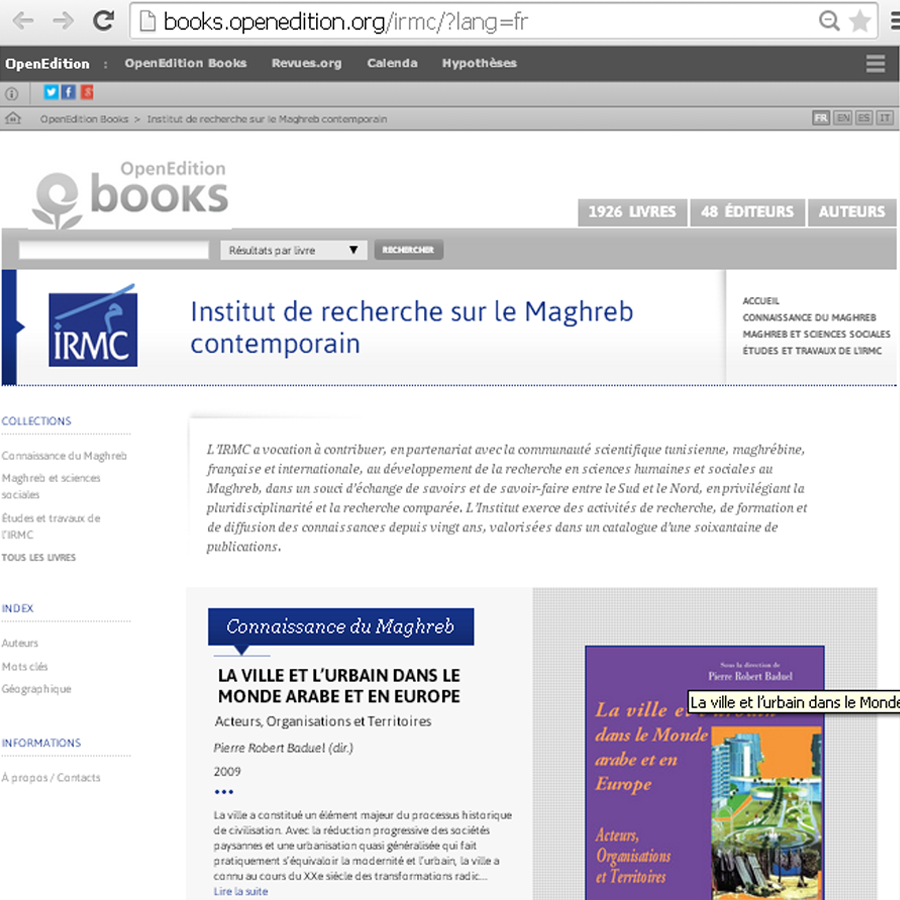Bookmark page with the star icon
This screenshot has width=900, height=900.
[859, 21]
